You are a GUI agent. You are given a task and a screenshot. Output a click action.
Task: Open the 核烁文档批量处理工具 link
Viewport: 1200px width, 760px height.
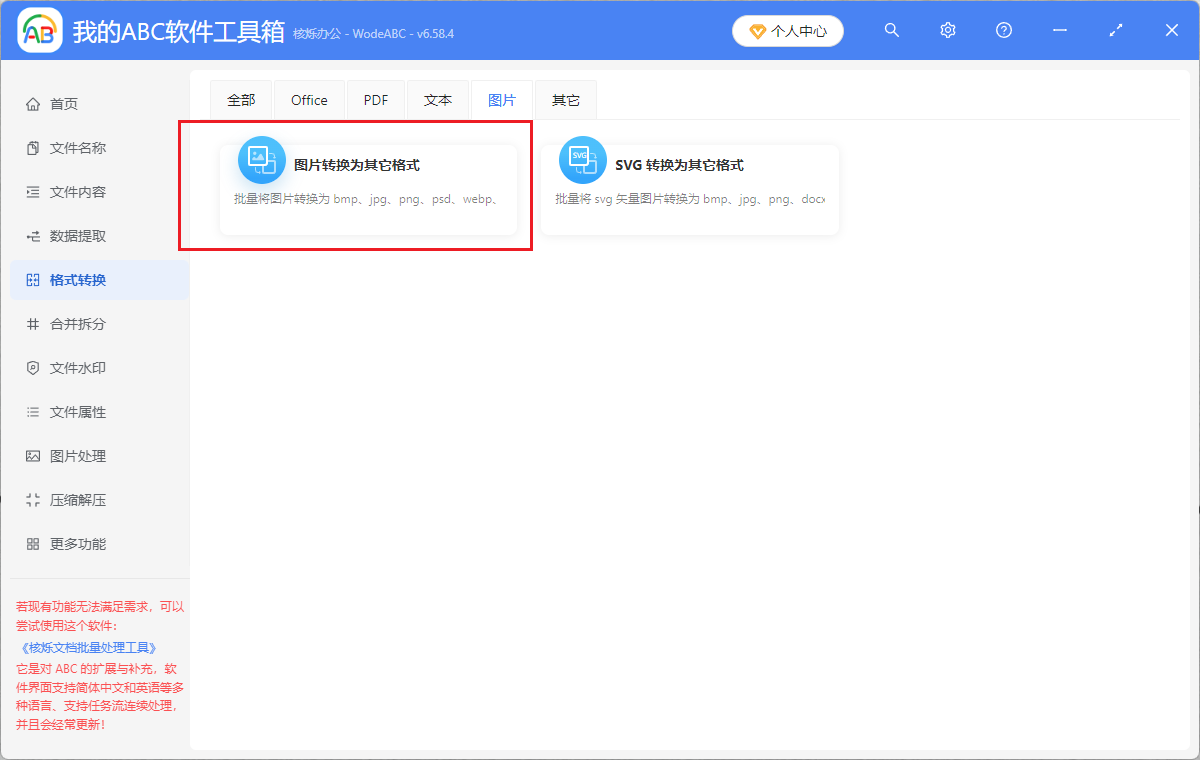coord(89,648)
